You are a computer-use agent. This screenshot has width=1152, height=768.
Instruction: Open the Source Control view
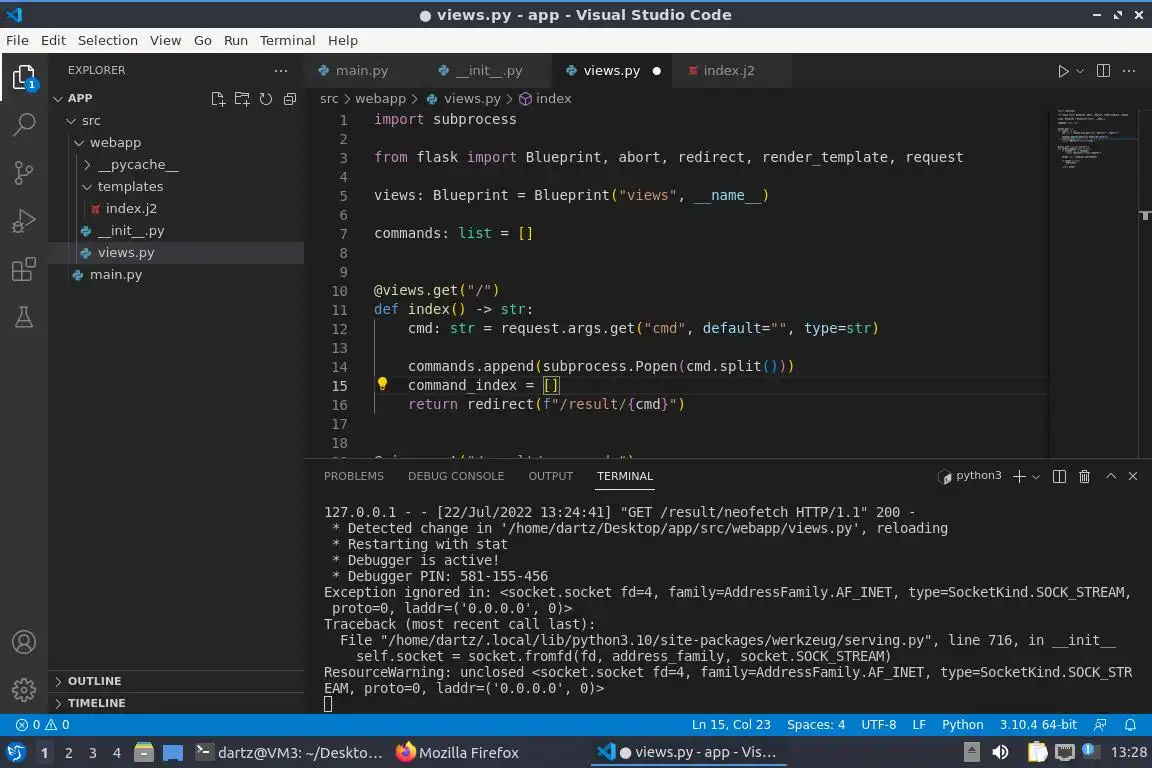click(x=24, y=173)
